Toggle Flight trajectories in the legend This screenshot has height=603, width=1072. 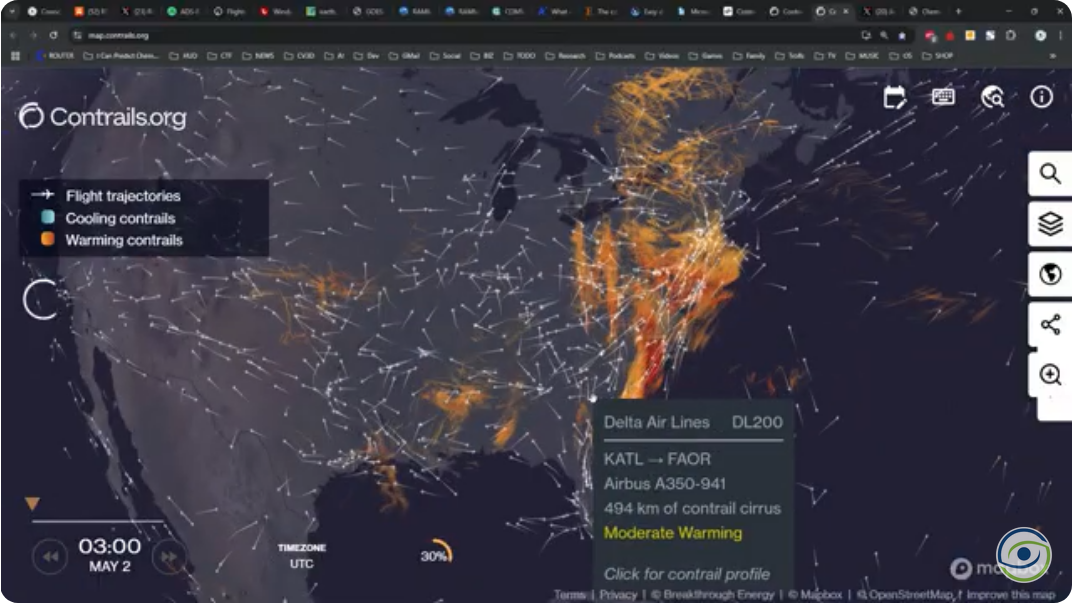122,196
